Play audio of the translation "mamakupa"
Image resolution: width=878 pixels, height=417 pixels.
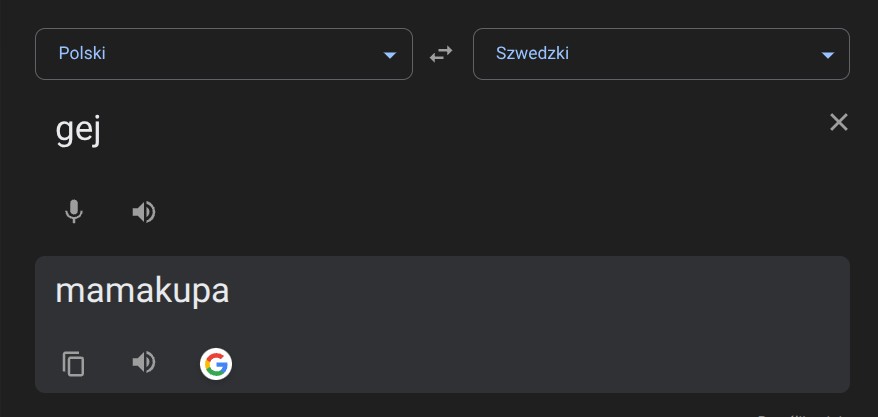point(144,362)
